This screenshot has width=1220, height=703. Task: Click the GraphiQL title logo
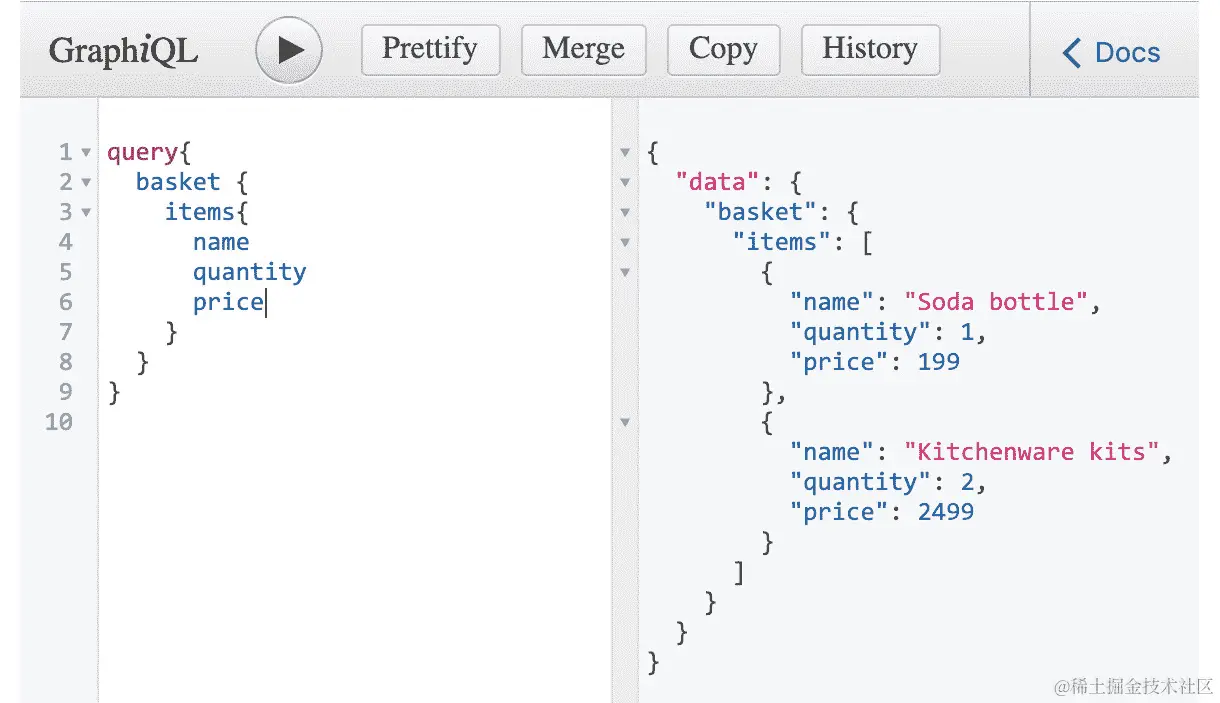click(x=123, y=51)
